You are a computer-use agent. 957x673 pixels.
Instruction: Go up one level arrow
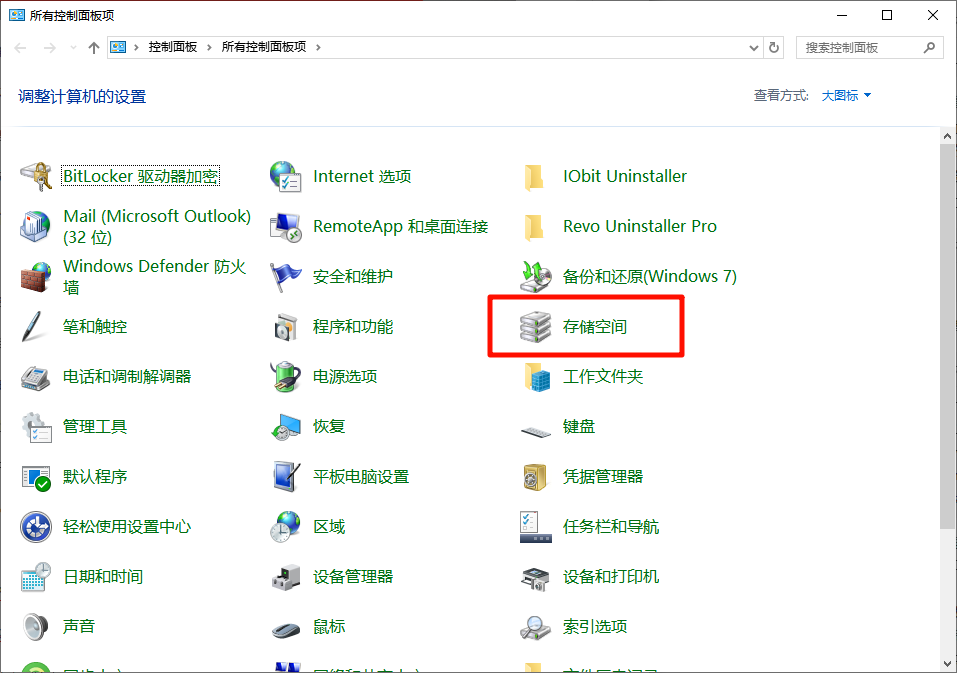pos(93,48)
